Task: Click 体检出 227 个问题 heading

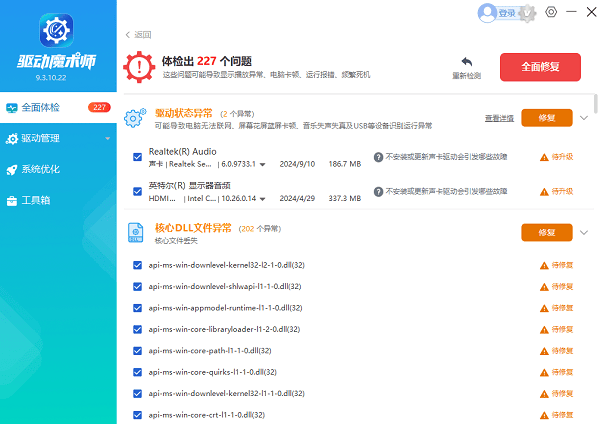Action: click(207, 61)
